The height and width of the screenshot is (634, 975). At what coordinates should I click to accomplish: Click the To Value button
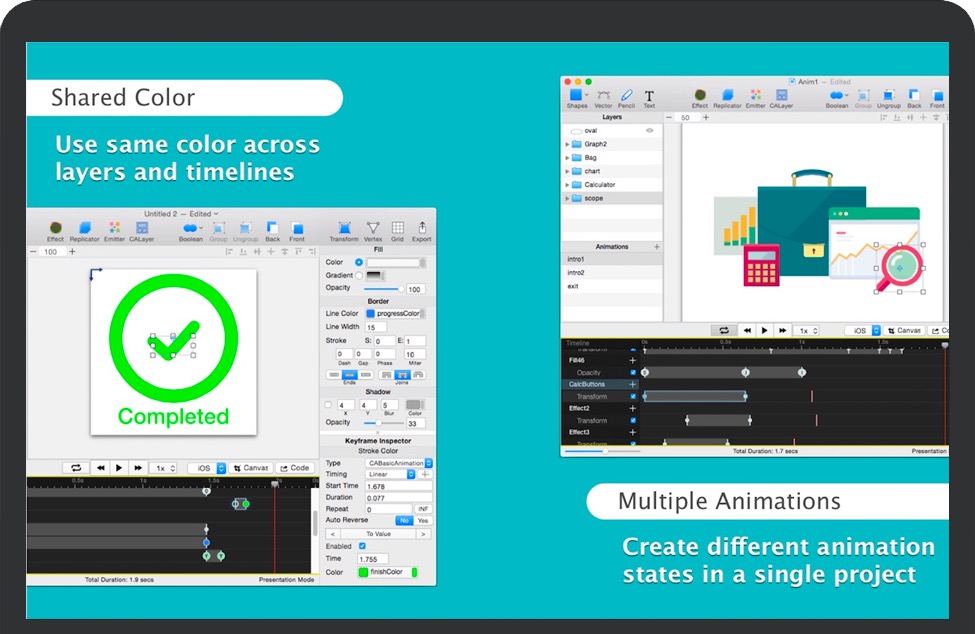[378, 534]
